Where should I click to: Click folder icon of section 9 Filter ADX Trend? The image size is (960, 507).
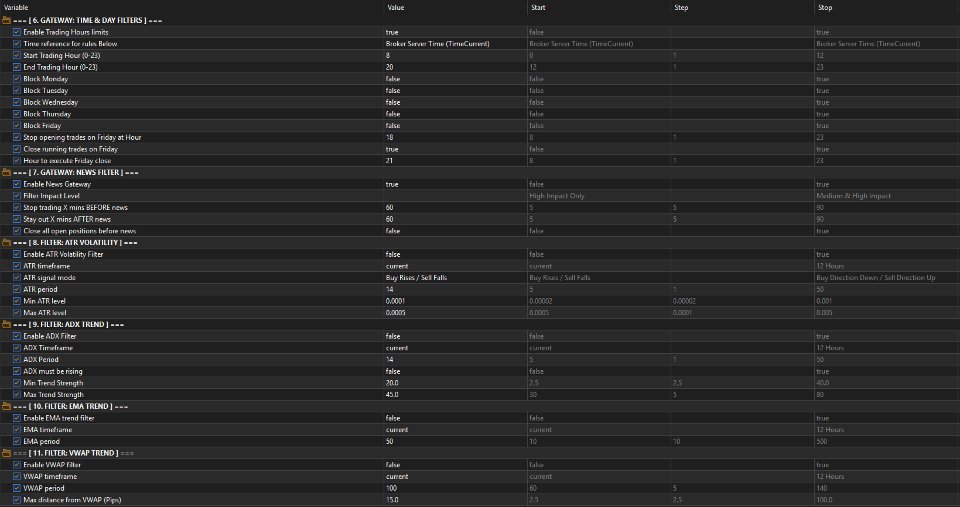[x=6, y=325]
